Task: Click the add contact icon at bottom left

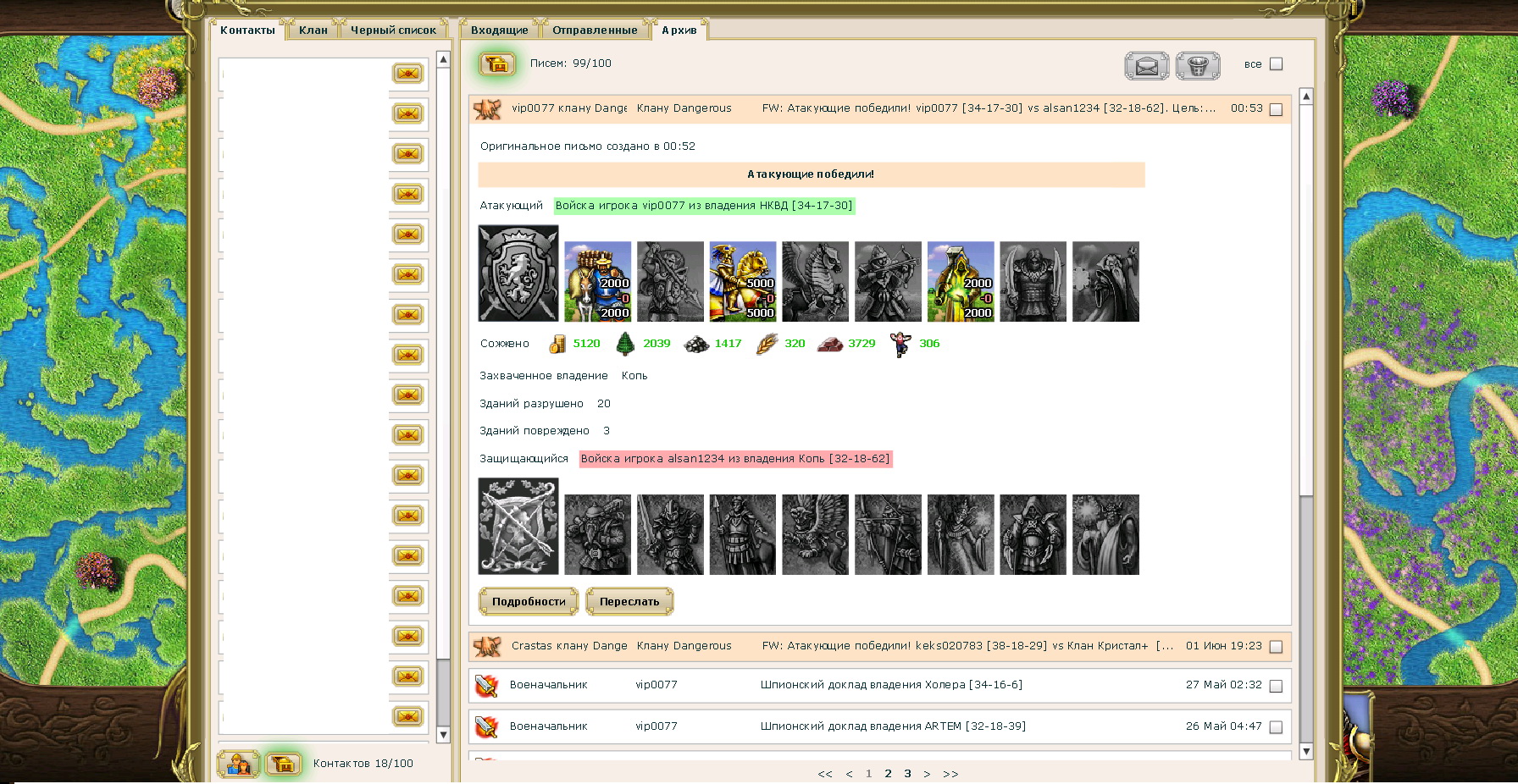Action: click(x=238, y=764)
